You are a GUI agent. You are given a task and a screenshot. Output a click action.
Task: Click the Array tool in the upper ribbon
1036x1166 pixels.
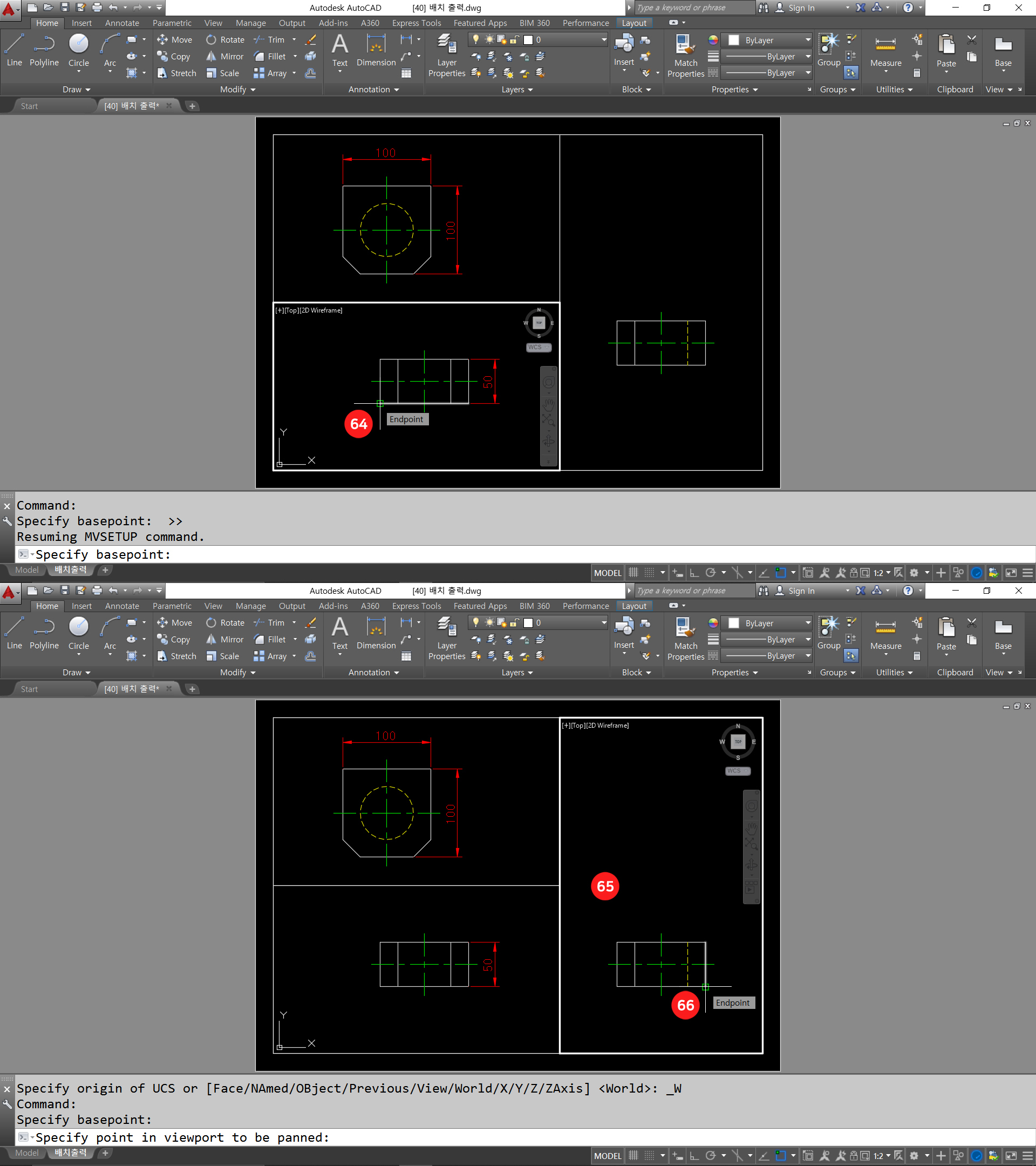click(270, 73)
